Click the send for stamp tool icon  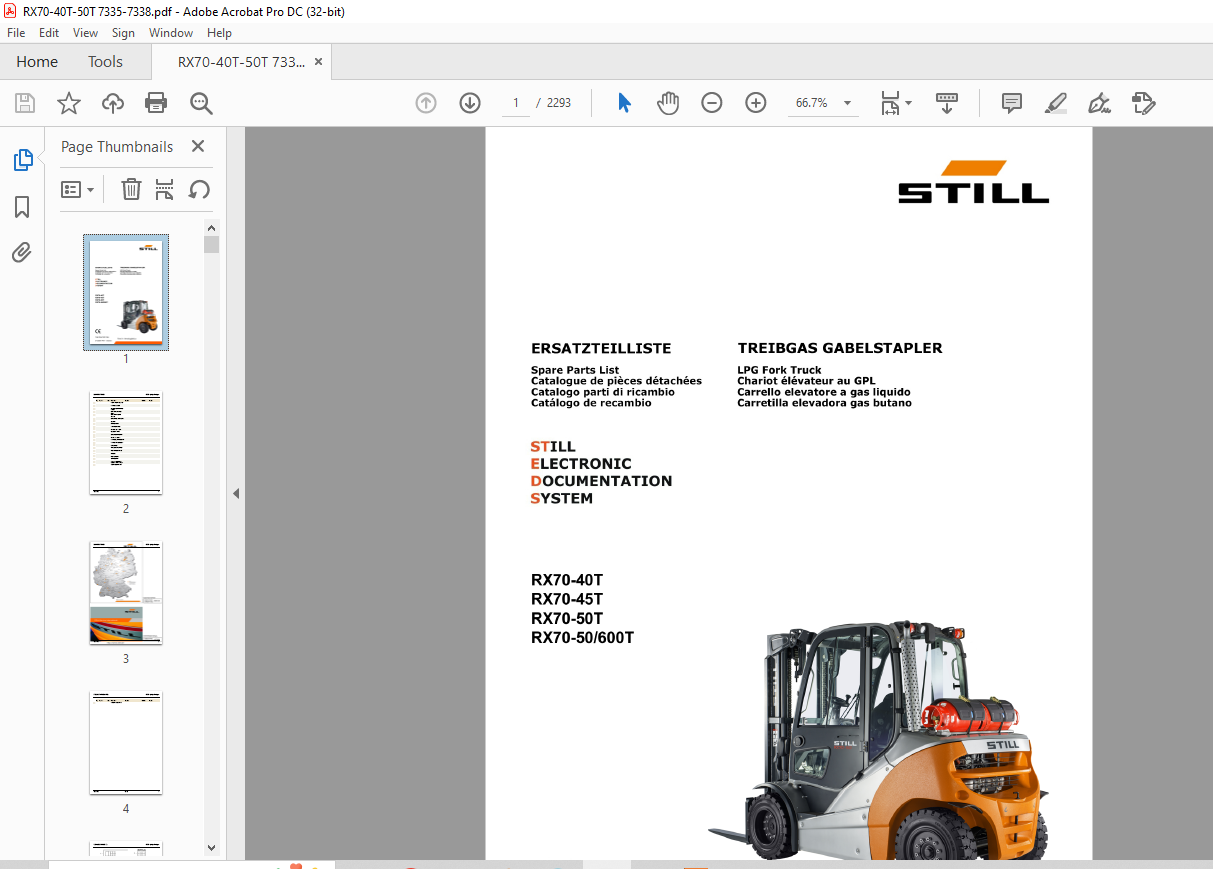click(1143, 103)
